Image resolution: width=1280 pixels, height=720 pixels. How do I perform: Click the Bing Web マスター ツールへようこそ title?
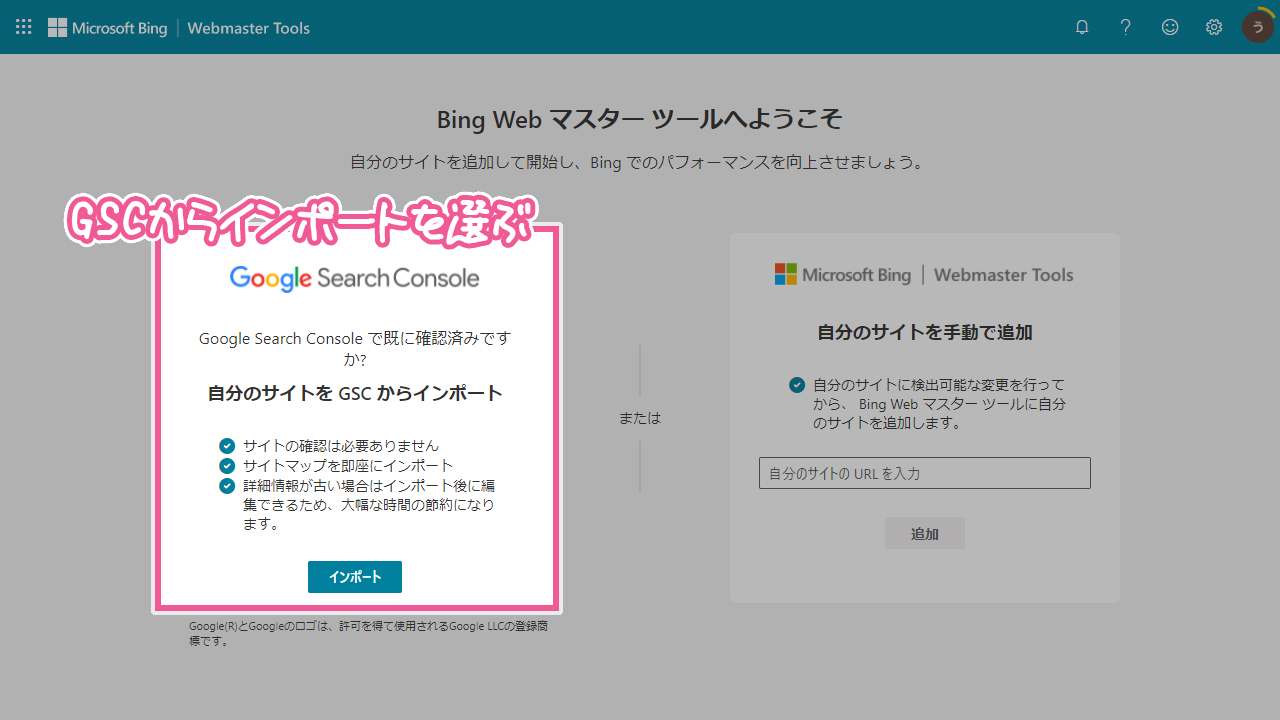(640, 120)
